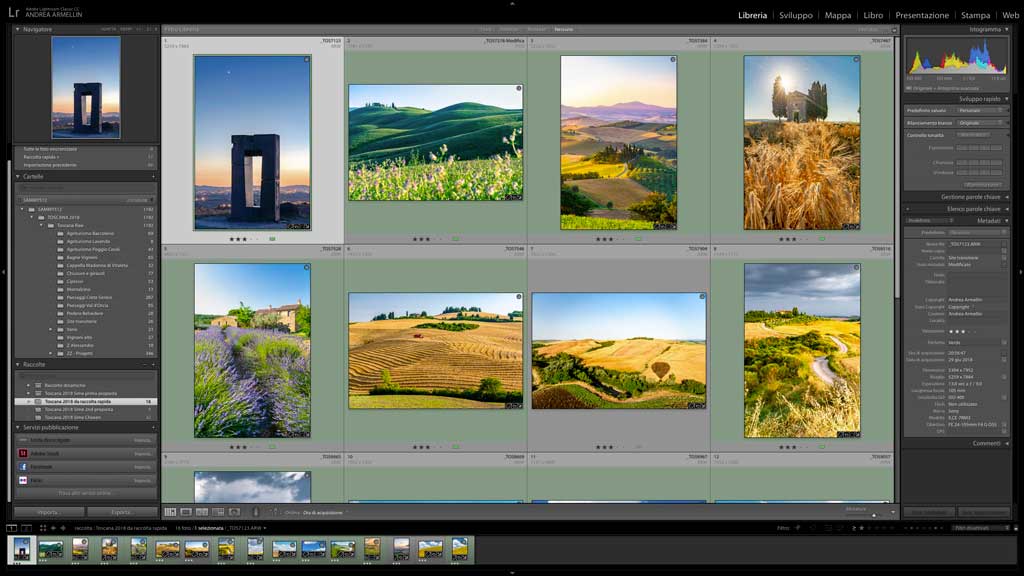Open people view in toolbar
1024x576 pixels.
point(234,512)
